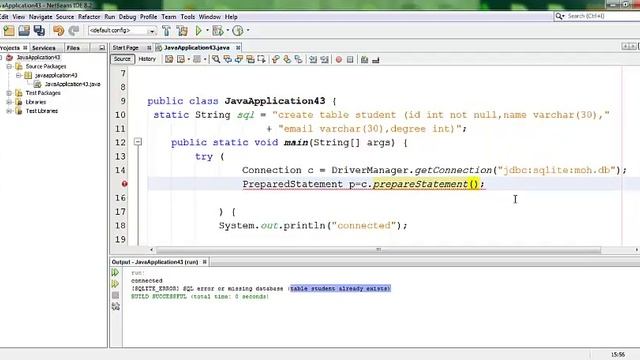
Task: Select the JavaApplication43 project root node
Action: 38,58
